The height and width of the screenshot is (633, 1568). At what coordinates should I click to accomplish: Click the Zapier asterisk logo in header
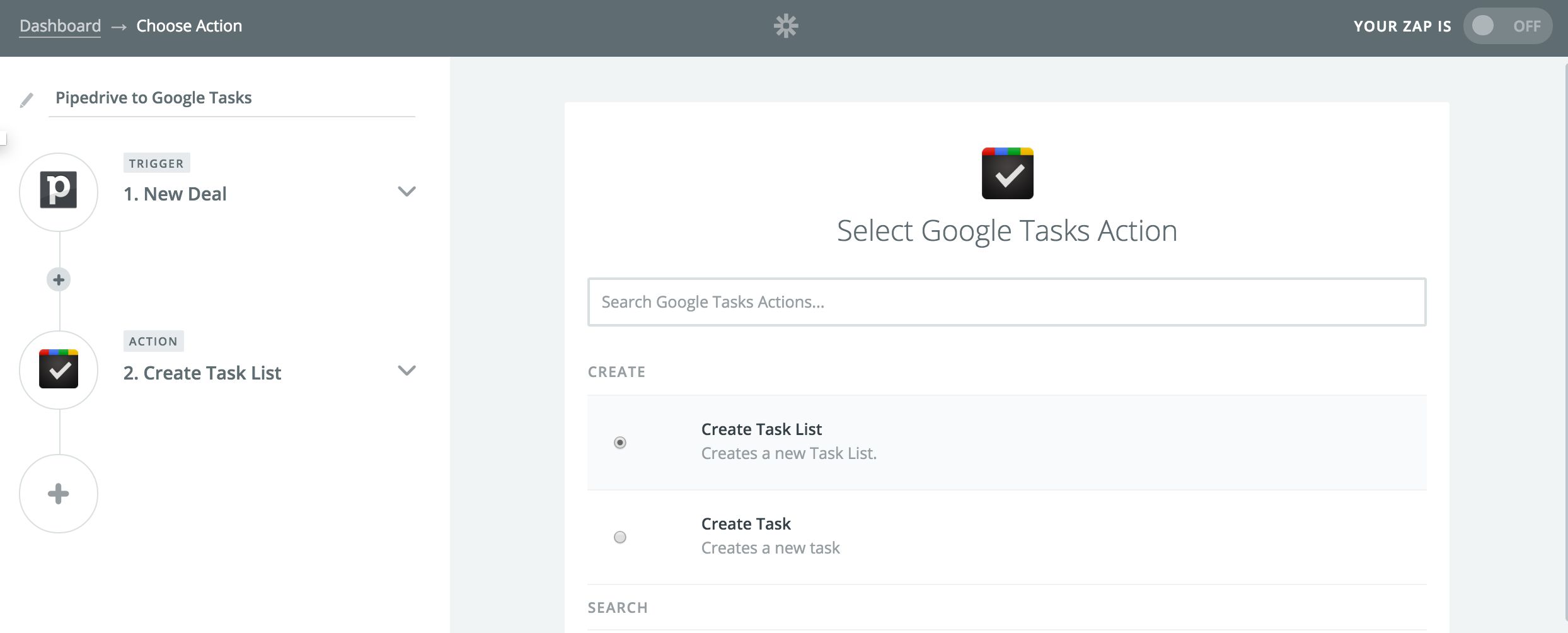[x=786, y=26]
